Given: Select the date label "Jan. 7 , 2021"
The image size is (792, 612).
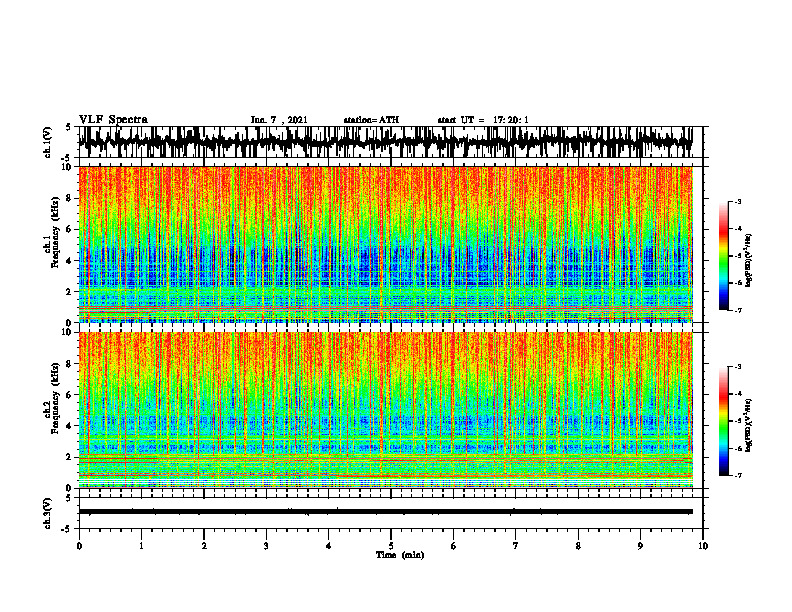Looking at the screenshot, I should click(x=279, y=120).
